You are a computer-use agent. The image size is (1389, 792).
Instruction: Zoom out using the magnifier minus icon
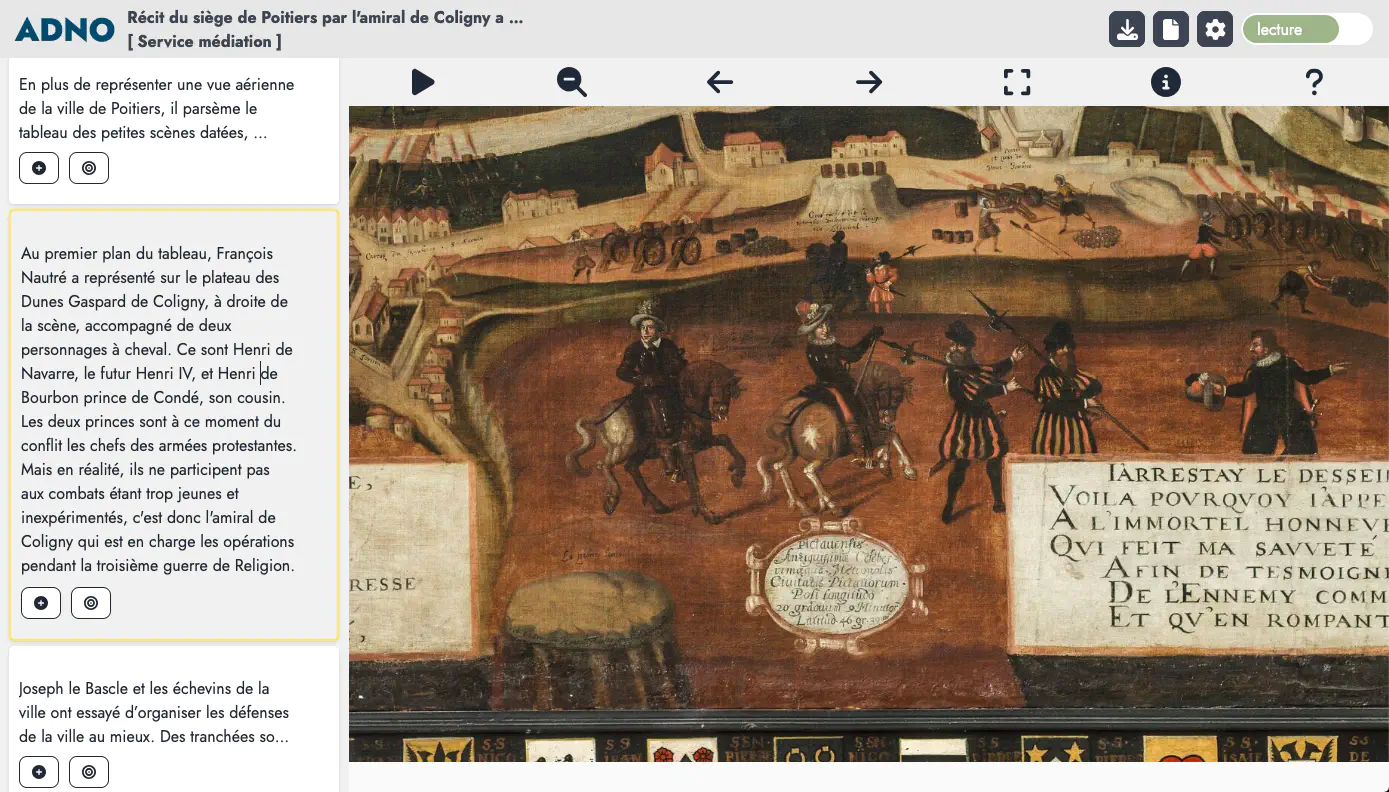(x=572, y=82)
